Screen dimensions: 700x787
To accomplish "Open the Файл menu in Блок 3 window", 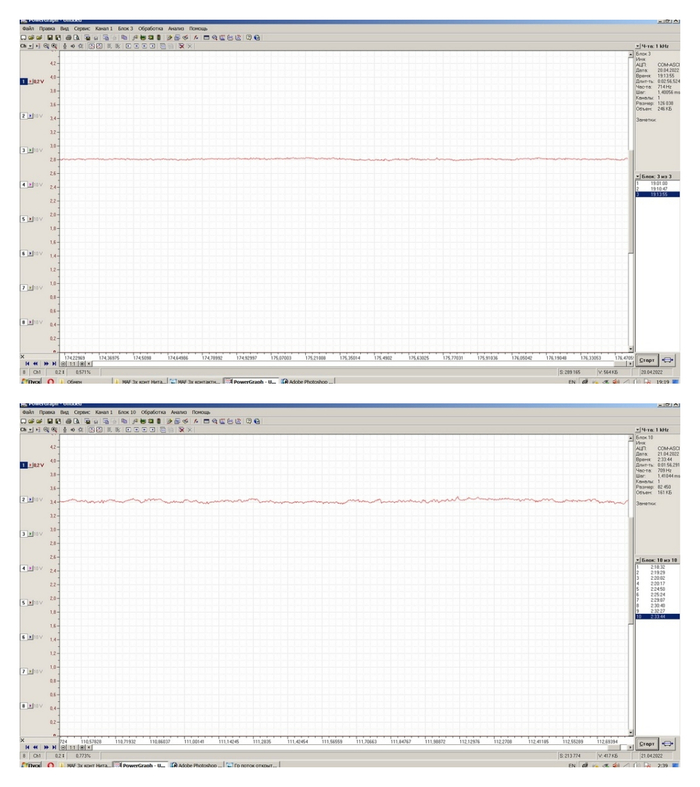I will pyautogui.click(x=28, y=29).
